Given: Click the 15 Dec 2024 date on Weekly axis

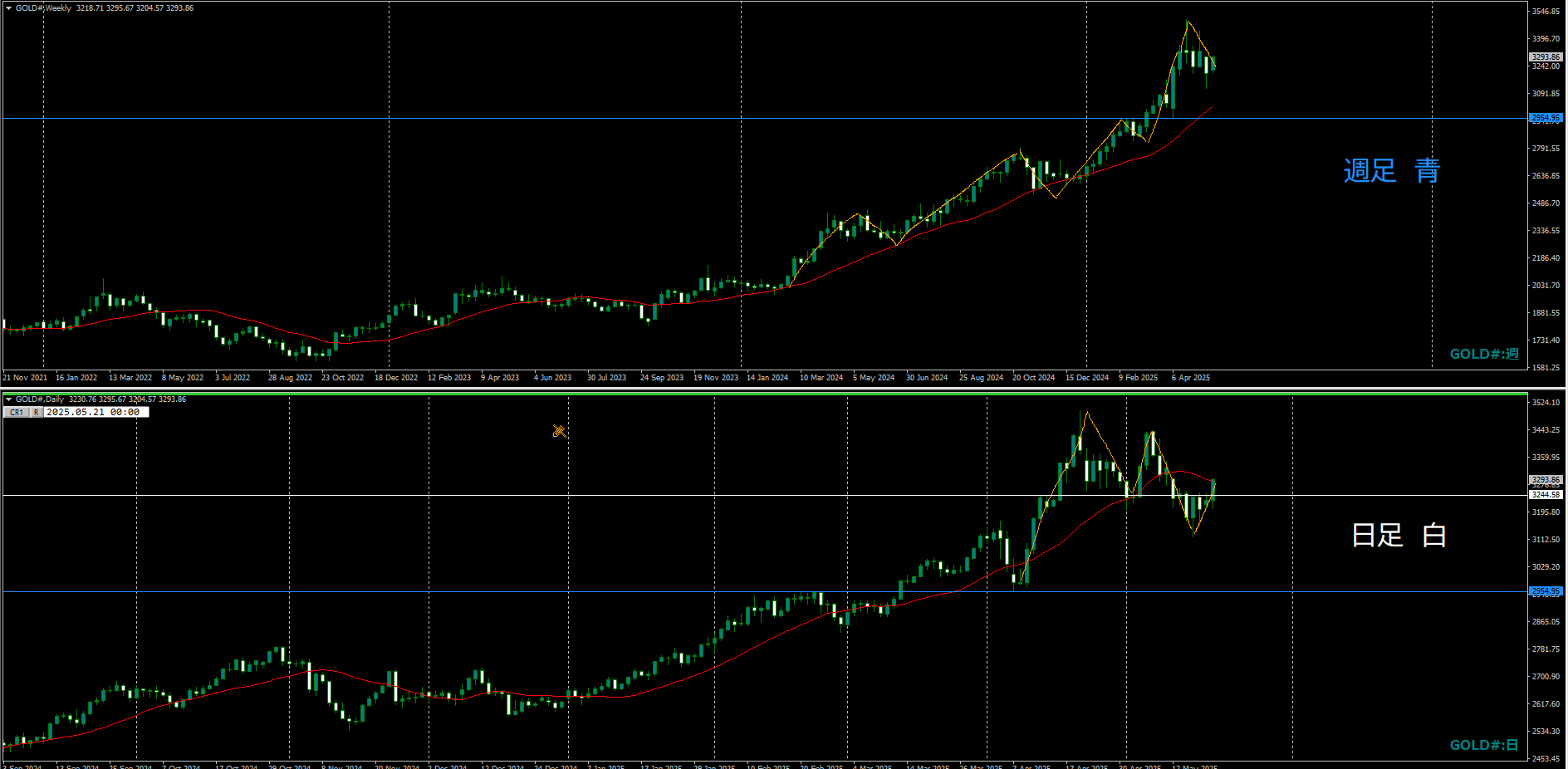Looking at the screenshot, I should pyautogui.click(x=1087, y=378).
